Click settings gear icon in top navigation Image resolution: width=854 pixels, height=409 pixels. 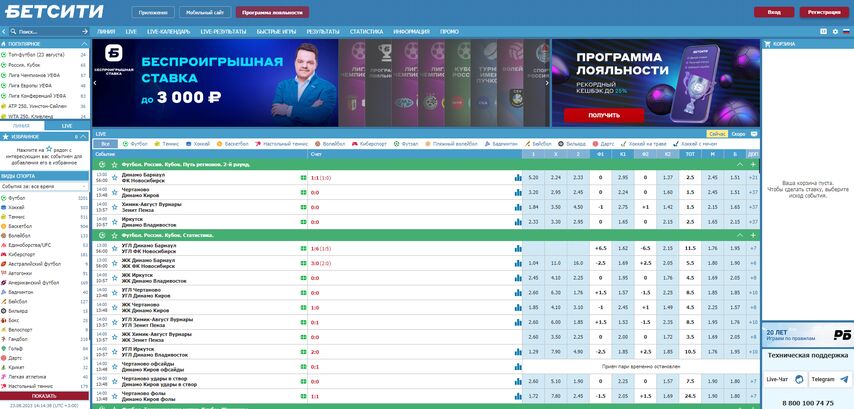[x=835, y=32]
